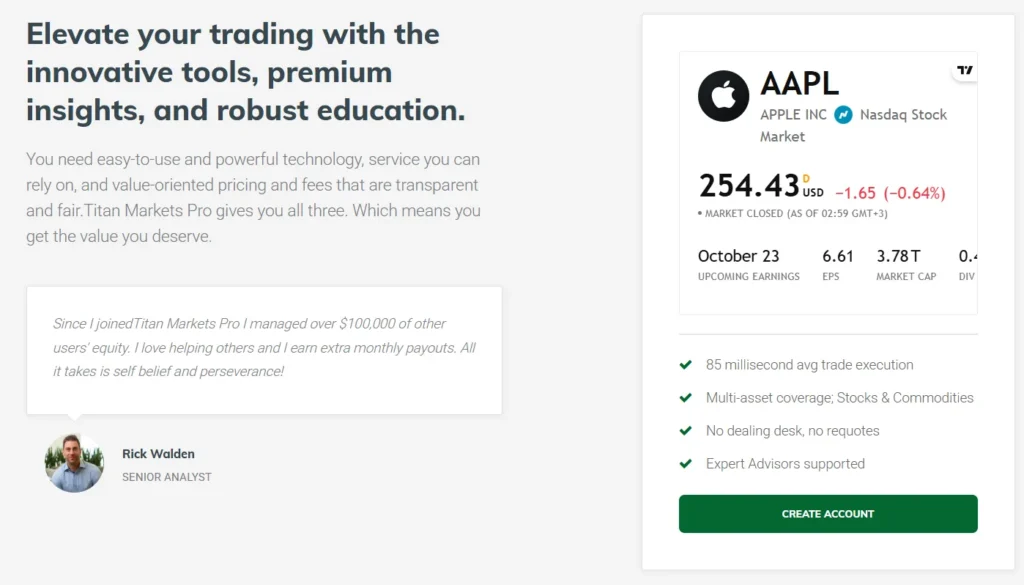Viewport: 1024px width, 585px height.
Task: Click Rick Walden's profile photo
Action: (74, 463)
